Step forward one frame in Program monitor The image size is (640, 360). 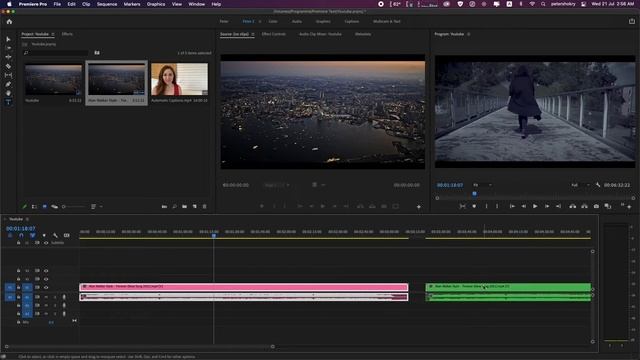(x=547, y=207)
